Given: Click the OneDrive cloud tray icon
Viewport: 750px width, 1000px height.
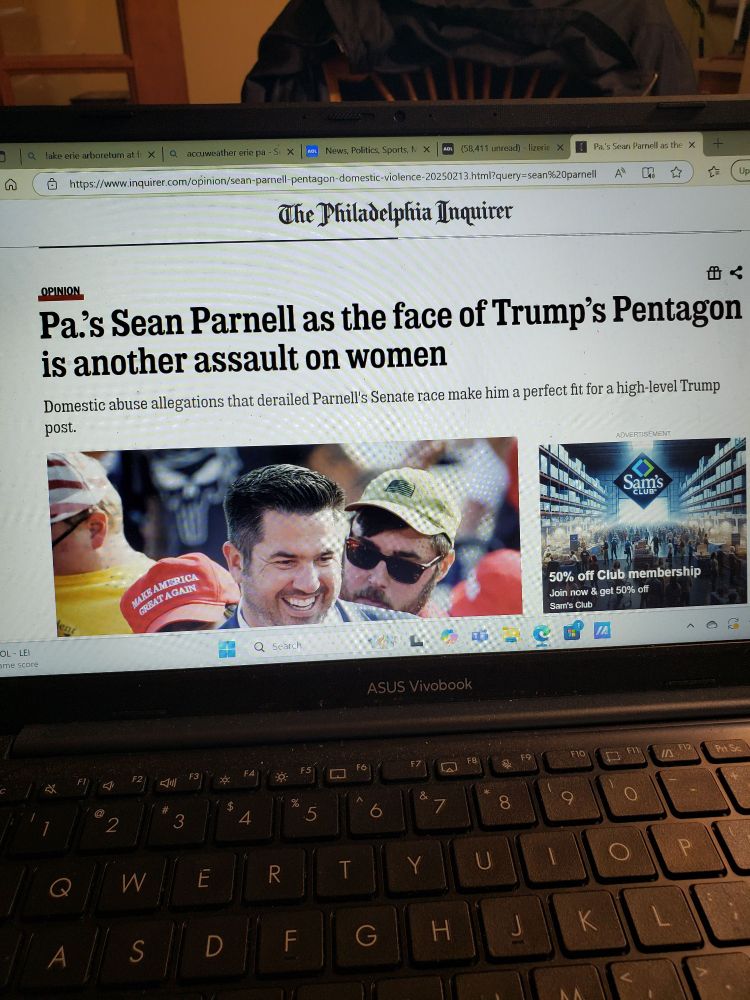Looking at the screenshot, I should [712, 625].
